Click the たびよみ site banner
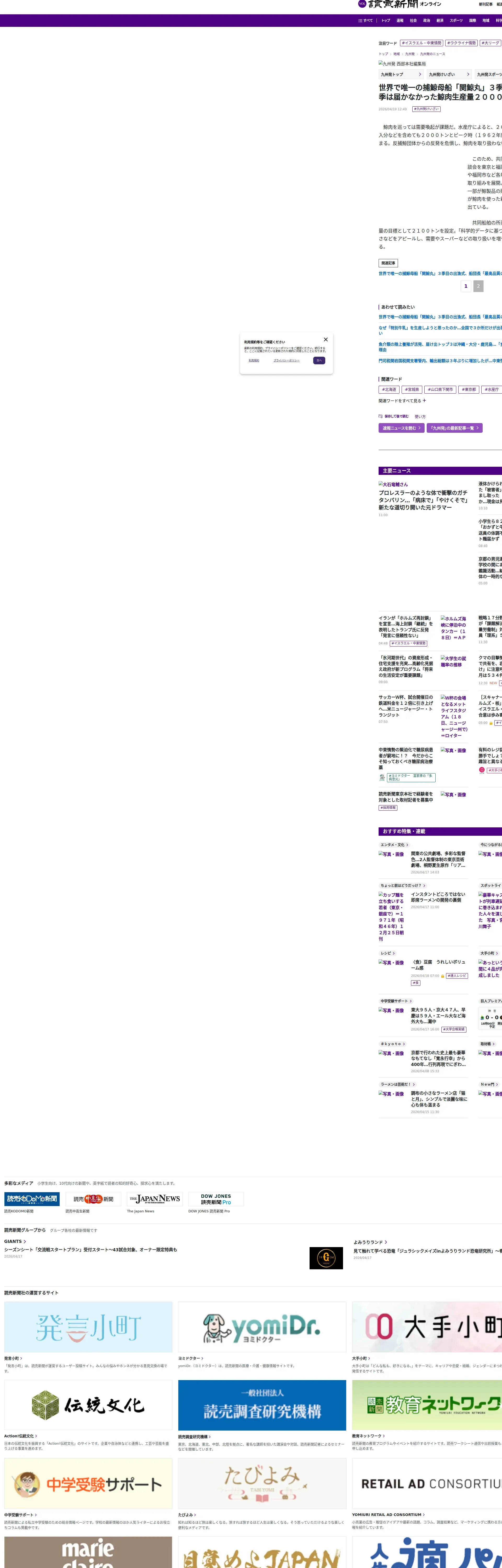This screenshot has width=502, height=1568. coord(262,1483)
